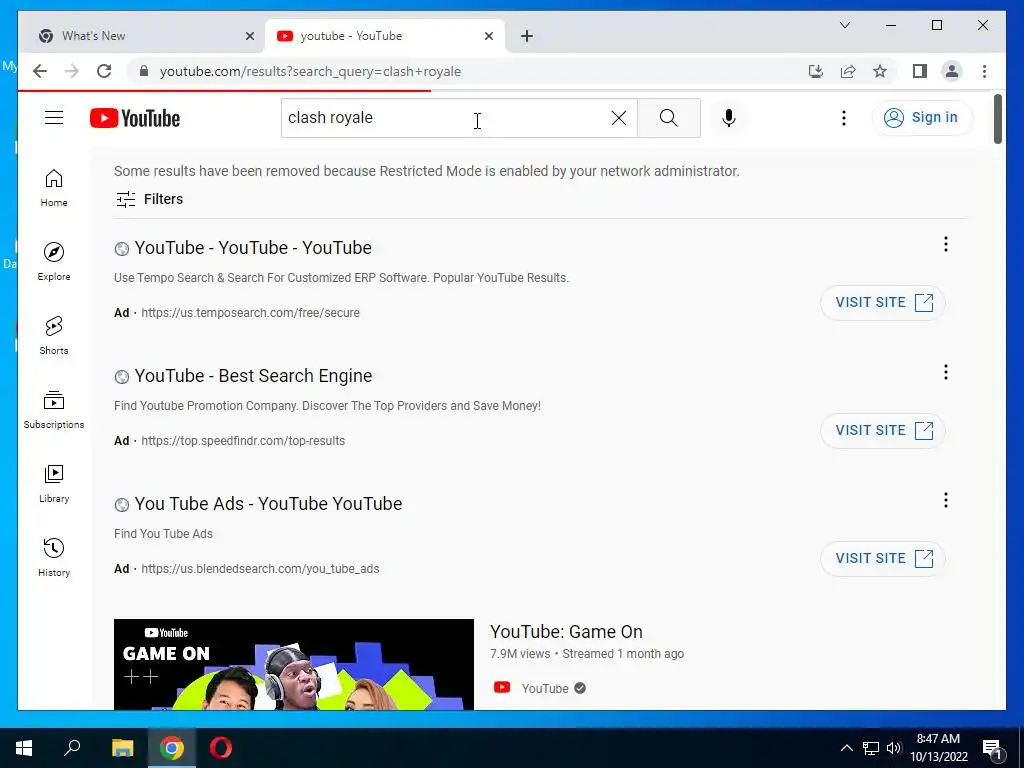Open options for Best Search Engine ad

coord(946,372)
